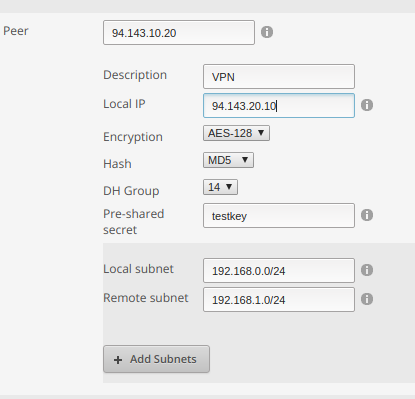Select the Remote subnet input 192.168.1.0/24
This screenshot has width=415, height=399.
[279, 300]
